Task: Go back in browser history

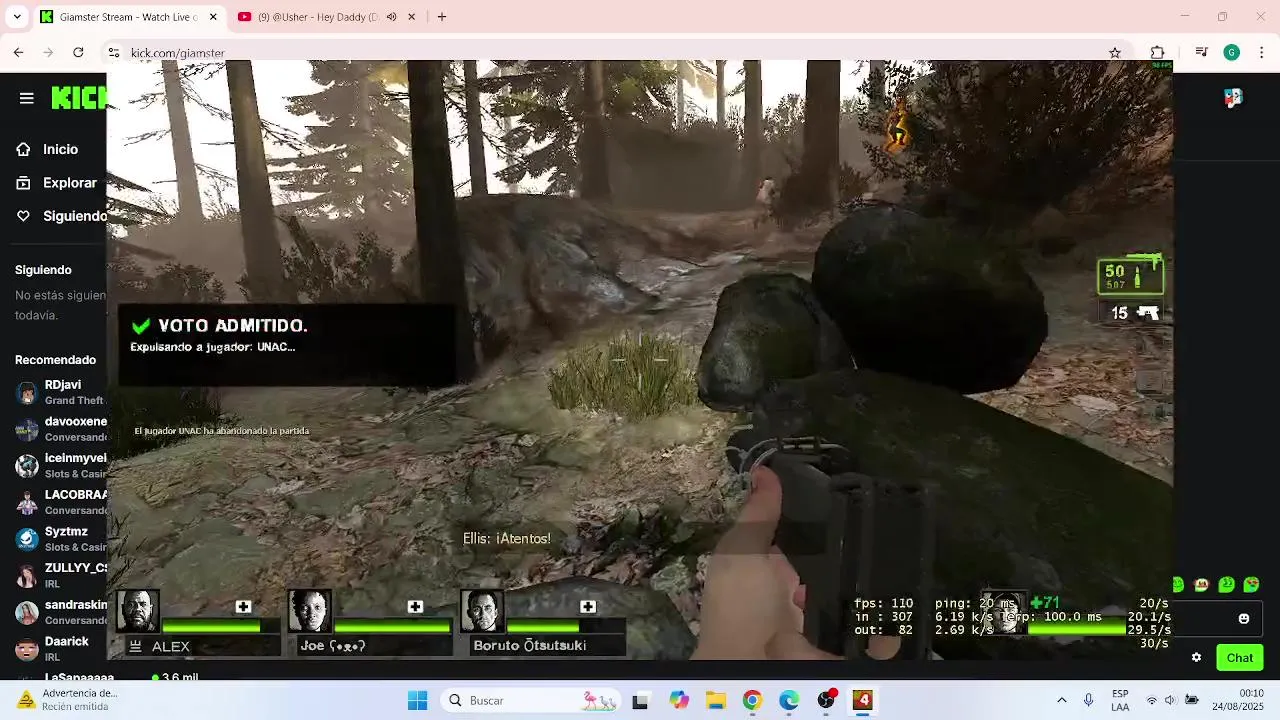Action: pyautogui.click(x=18, y=52)
